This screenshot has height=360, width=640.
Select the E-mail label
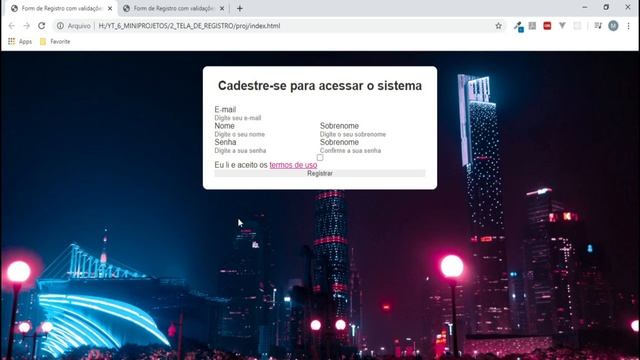[225, 109]
